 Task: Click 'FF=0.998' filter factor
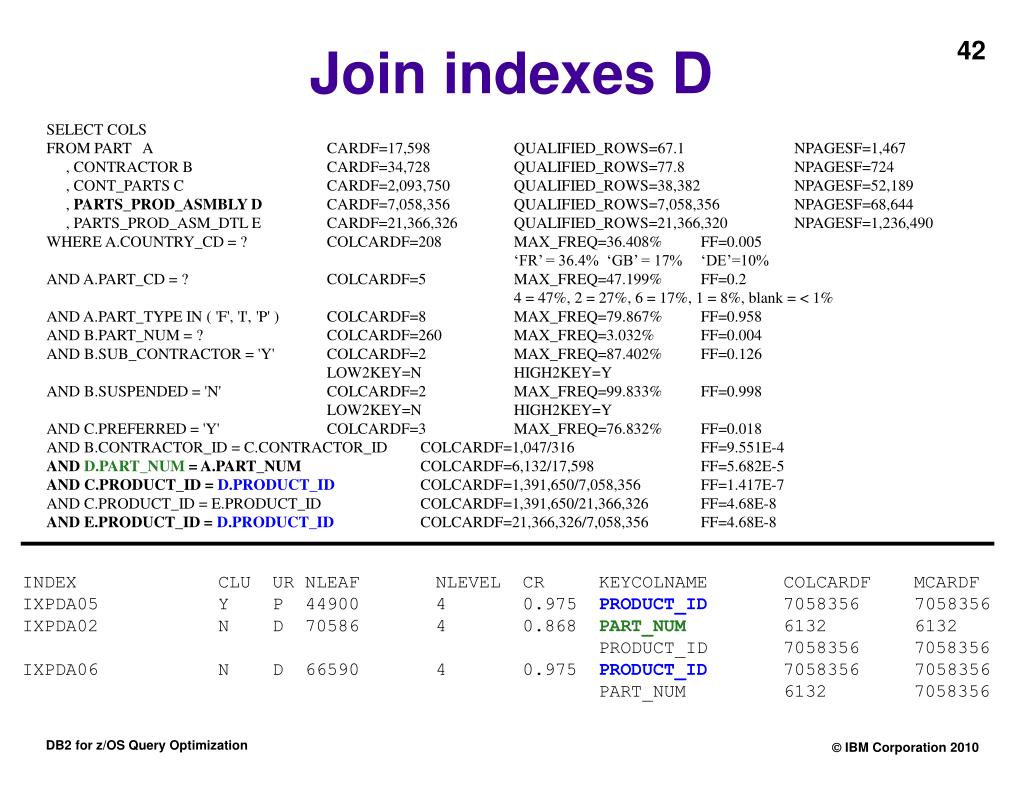[731, 392]
